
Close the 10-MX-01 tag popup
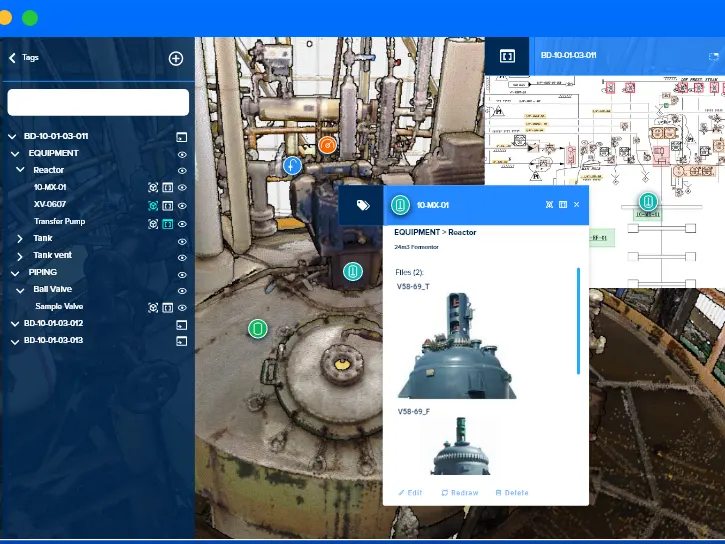point(577,205)
